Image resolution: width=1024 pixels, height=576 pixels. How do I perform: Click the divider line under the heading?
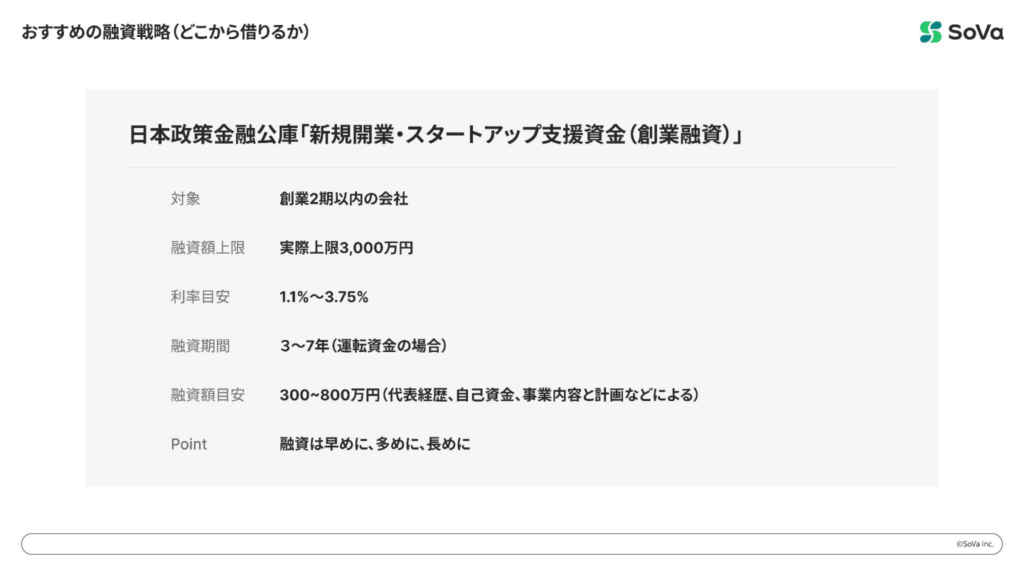pos(511,167)
